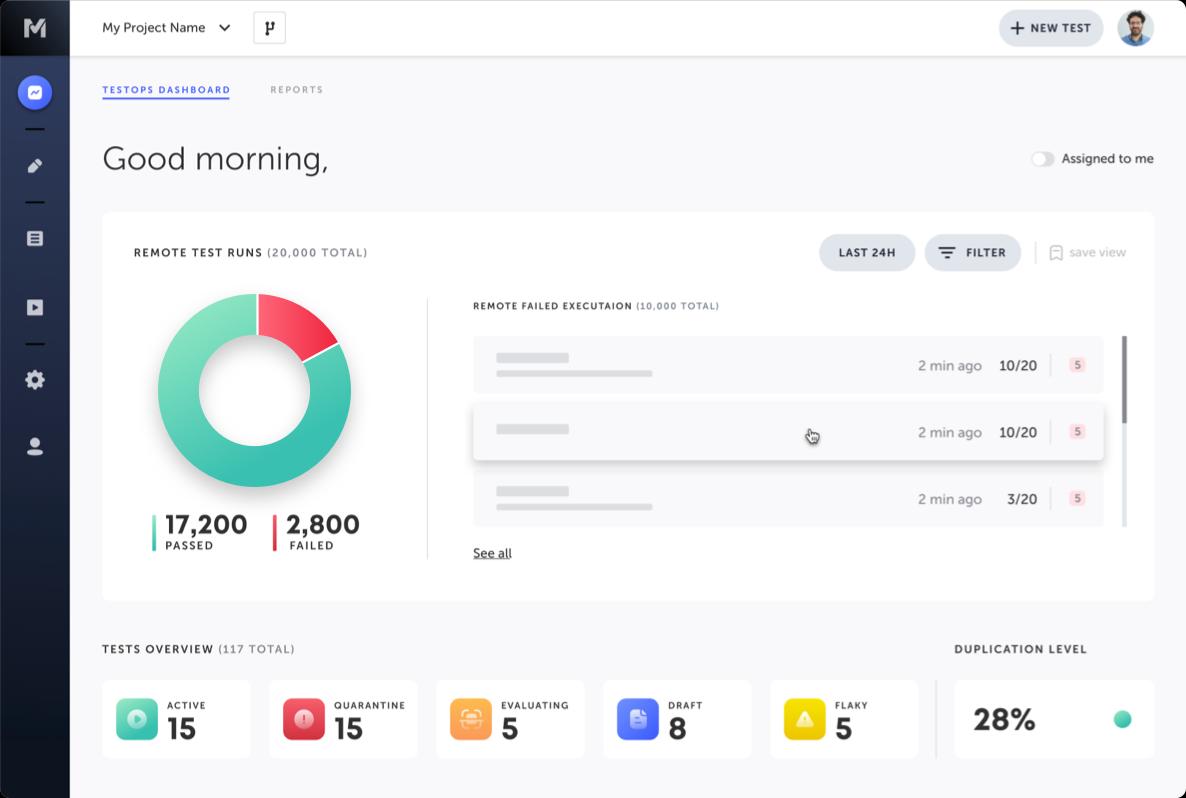Open the pencil edit icon in sidebar
The image size is (1186, 798).
(x=35, y=166)
